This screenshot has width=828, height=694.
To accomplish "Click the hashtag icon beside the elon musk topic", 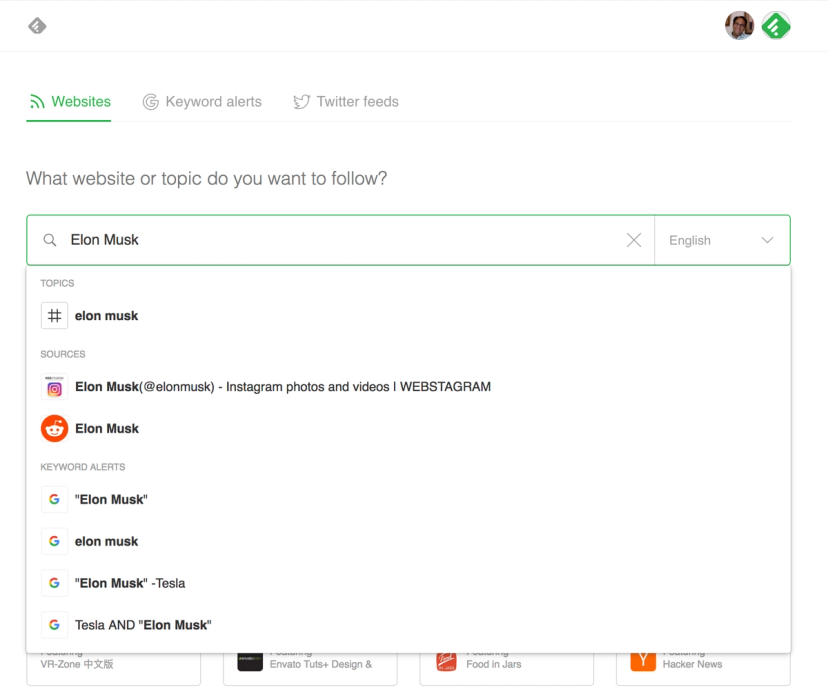I will click(x=55, y=315).
